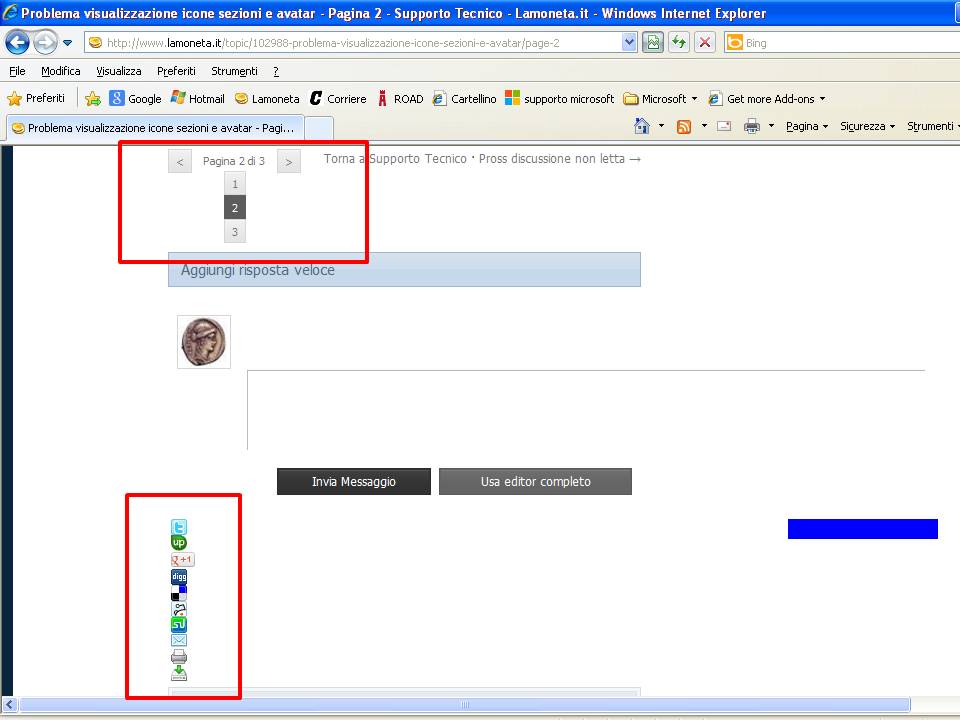Click the Invia Messaggio button
The height and width of the screenshot is (720, 960).
pyautogui.click(x=354, y=482)
